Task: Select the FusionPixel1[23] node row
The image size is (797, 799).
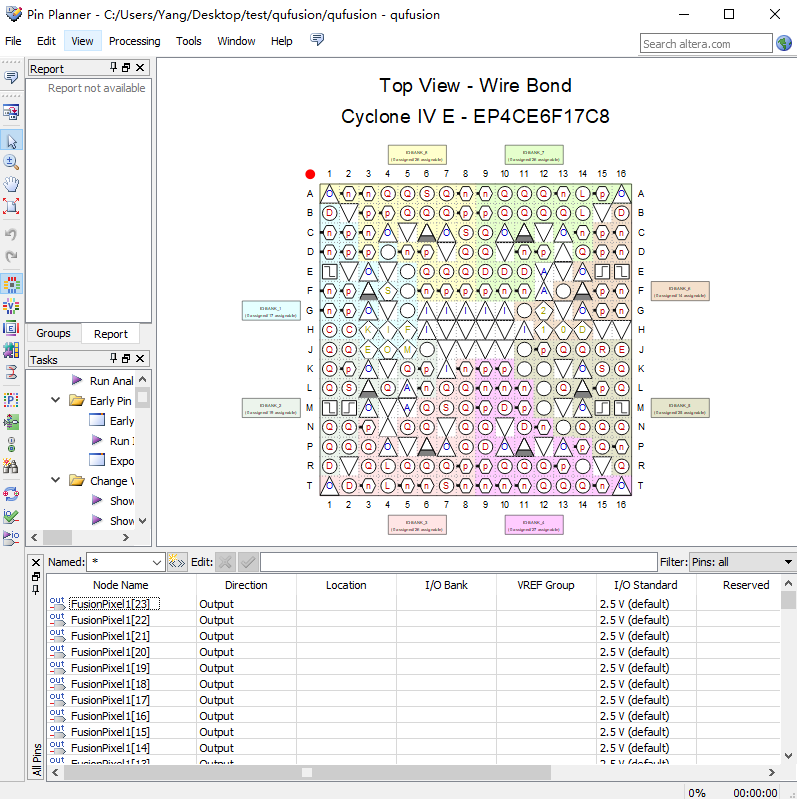Action: coord(413,604)
